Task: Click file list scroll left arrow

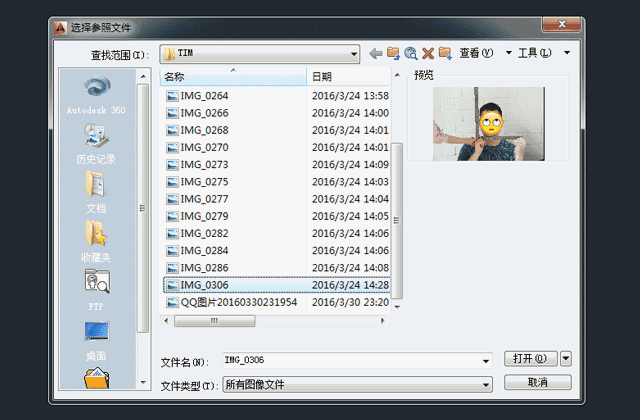Action: click(166, 321)
